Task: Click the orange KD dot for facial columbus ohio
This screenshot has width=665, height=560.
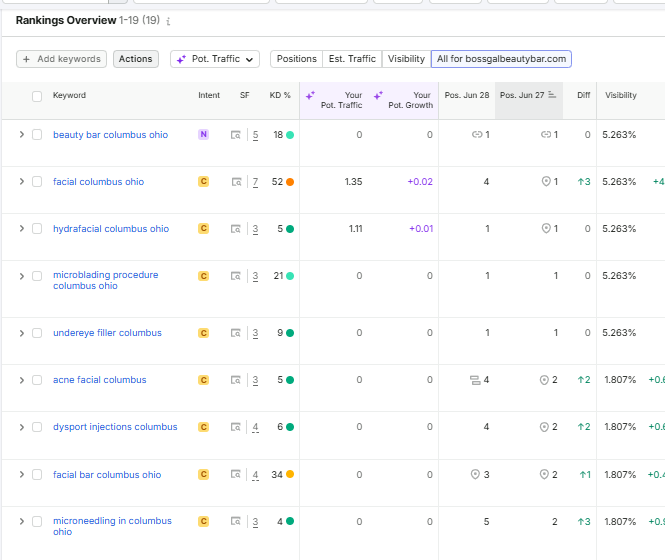Action: tap(290, 182)
